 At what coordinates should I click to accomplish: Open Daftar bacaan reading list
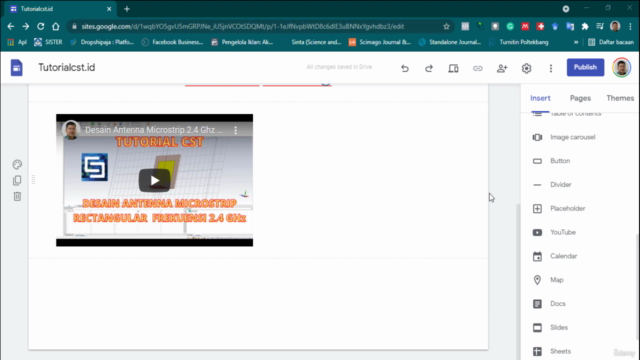click(x=611, y=42)
